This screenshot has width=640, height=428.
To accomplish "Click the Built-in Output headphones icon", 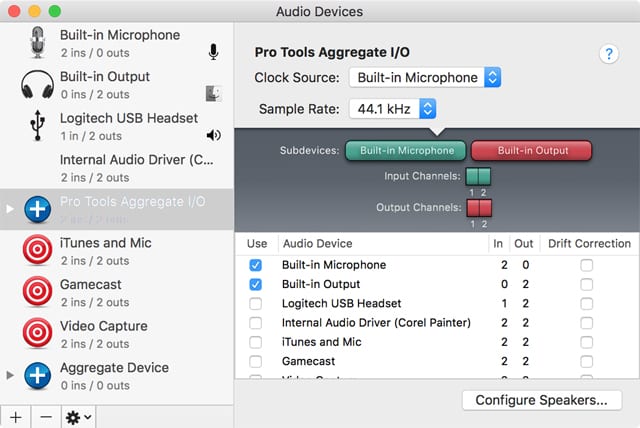I will click(x=38, y=85).
